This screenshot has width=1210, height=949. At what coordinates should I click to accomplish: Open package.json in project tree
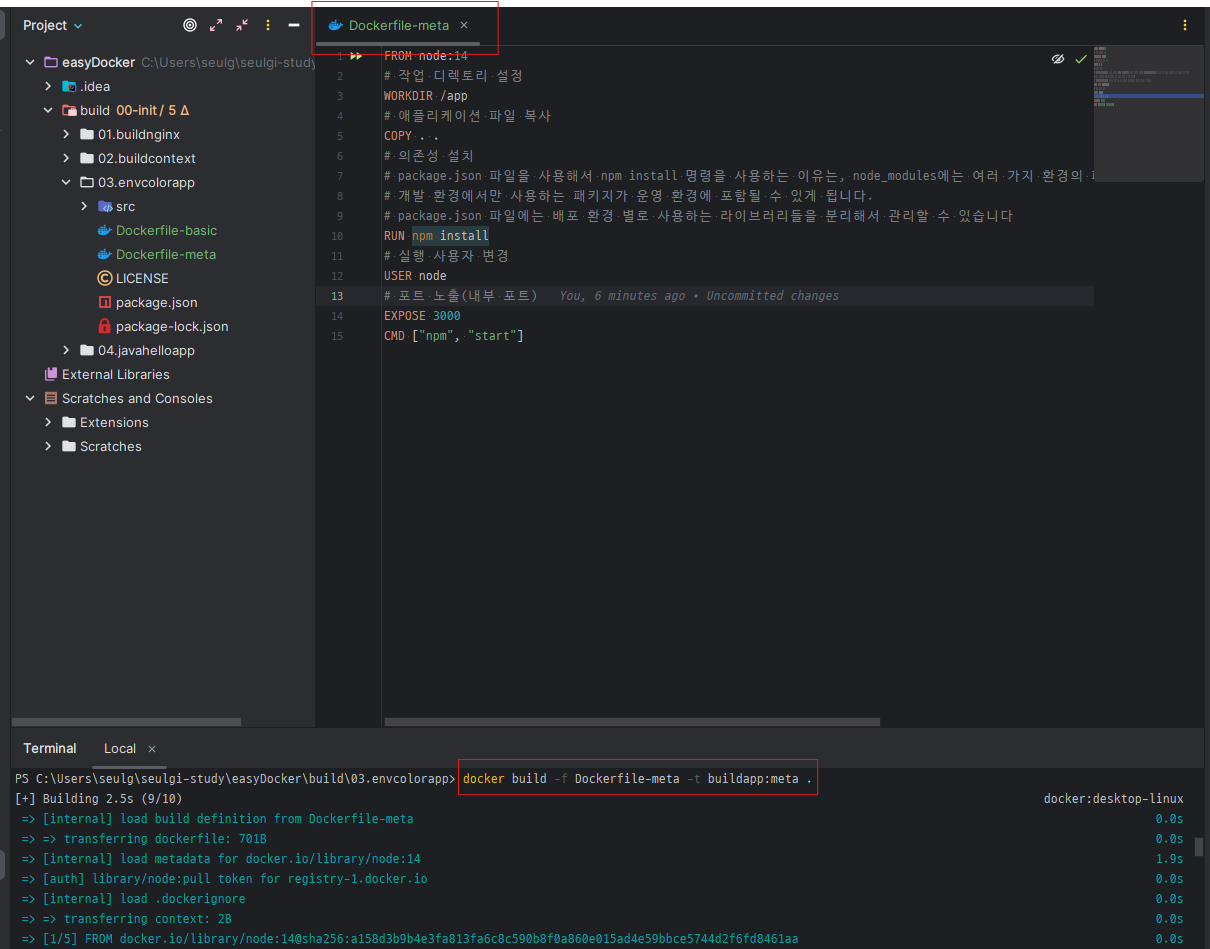coord(156,302)
